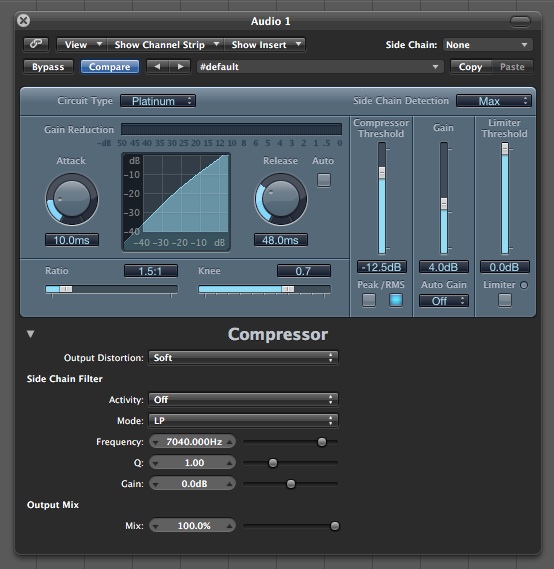
Task: Click the Ratio slider handle
Action: click(x=66, y=289)
